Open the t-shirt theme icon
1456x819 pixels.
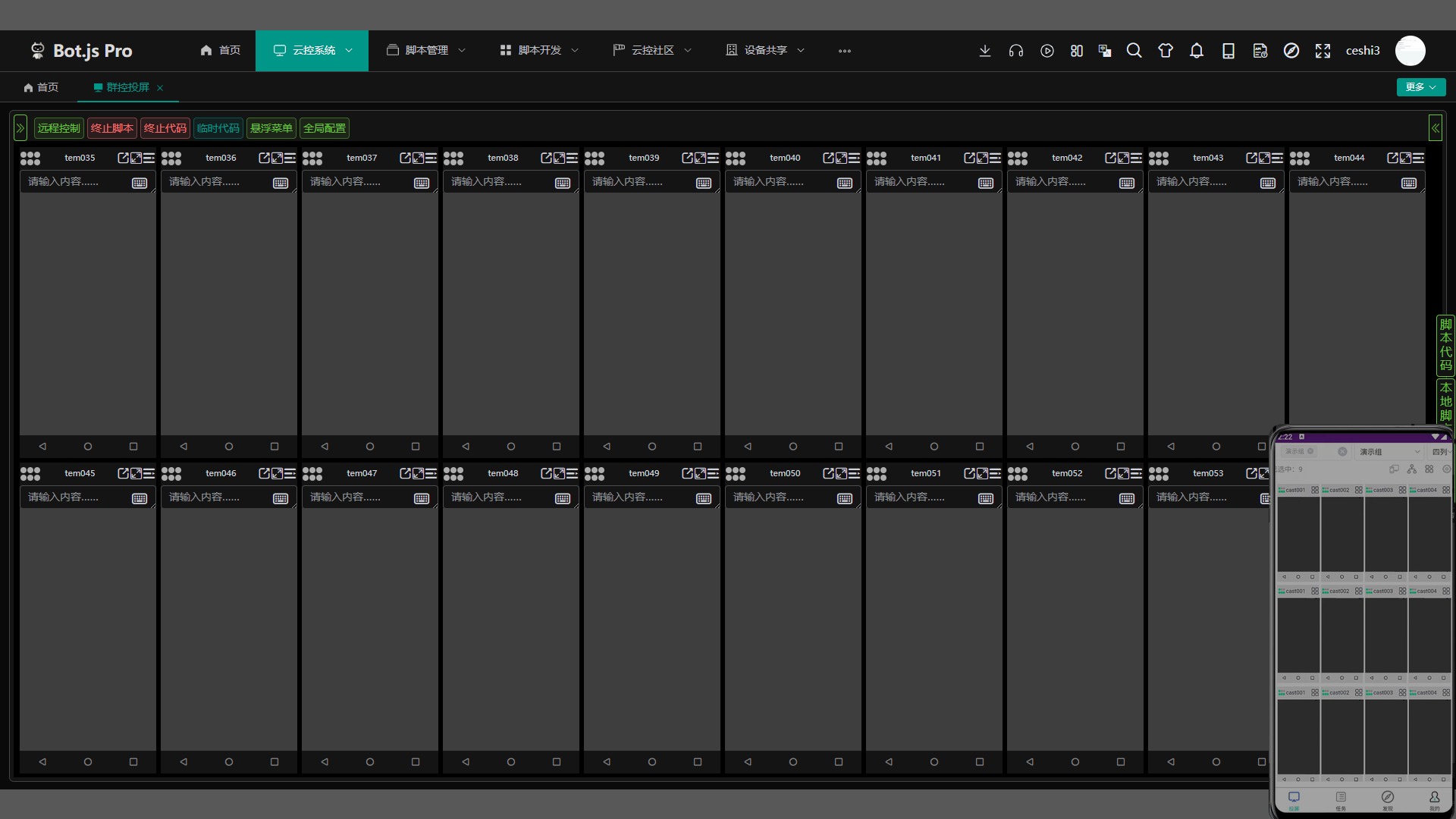1166,51
